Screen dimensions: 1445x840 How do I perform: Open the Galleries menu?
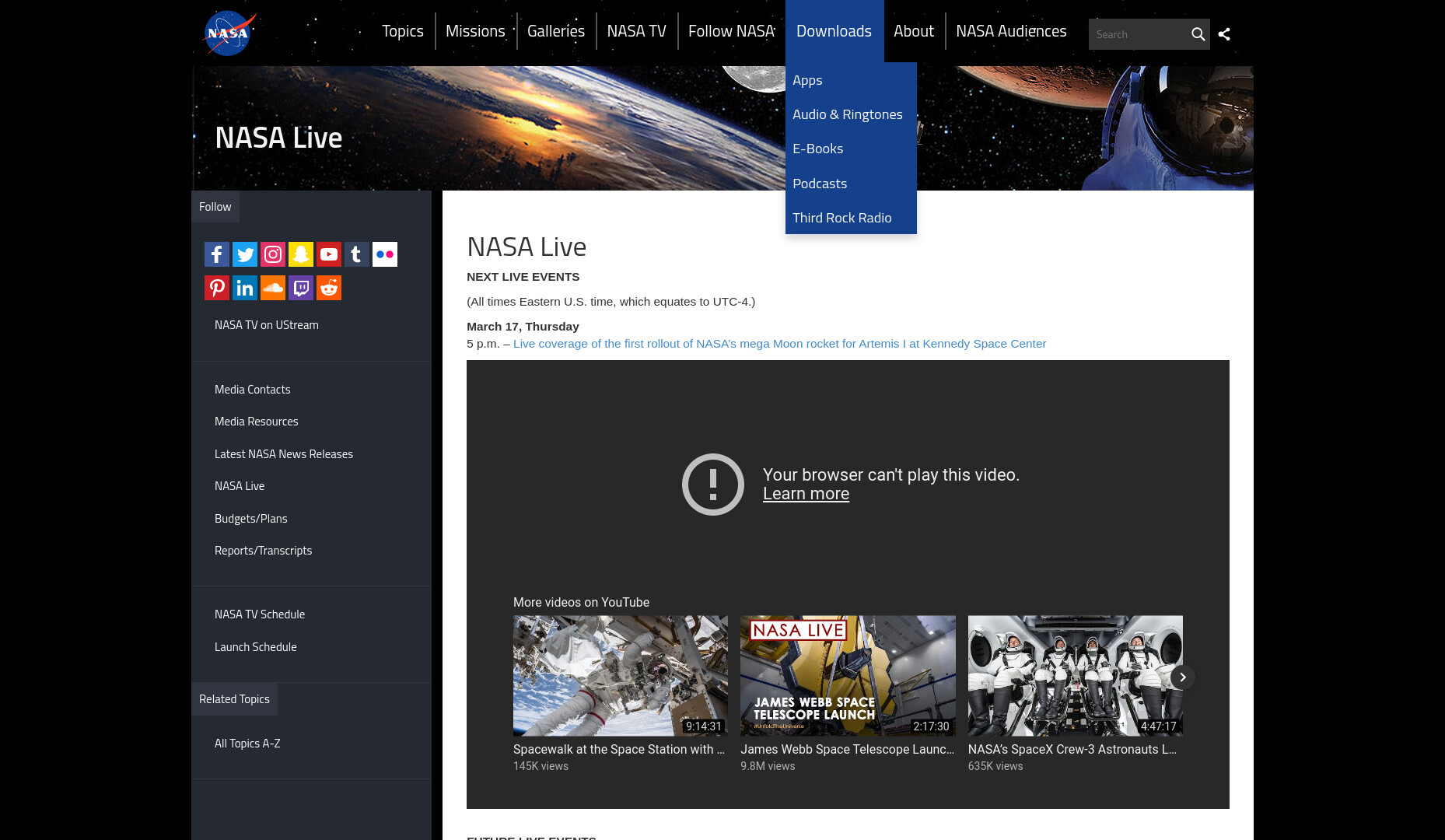(556, 31)
